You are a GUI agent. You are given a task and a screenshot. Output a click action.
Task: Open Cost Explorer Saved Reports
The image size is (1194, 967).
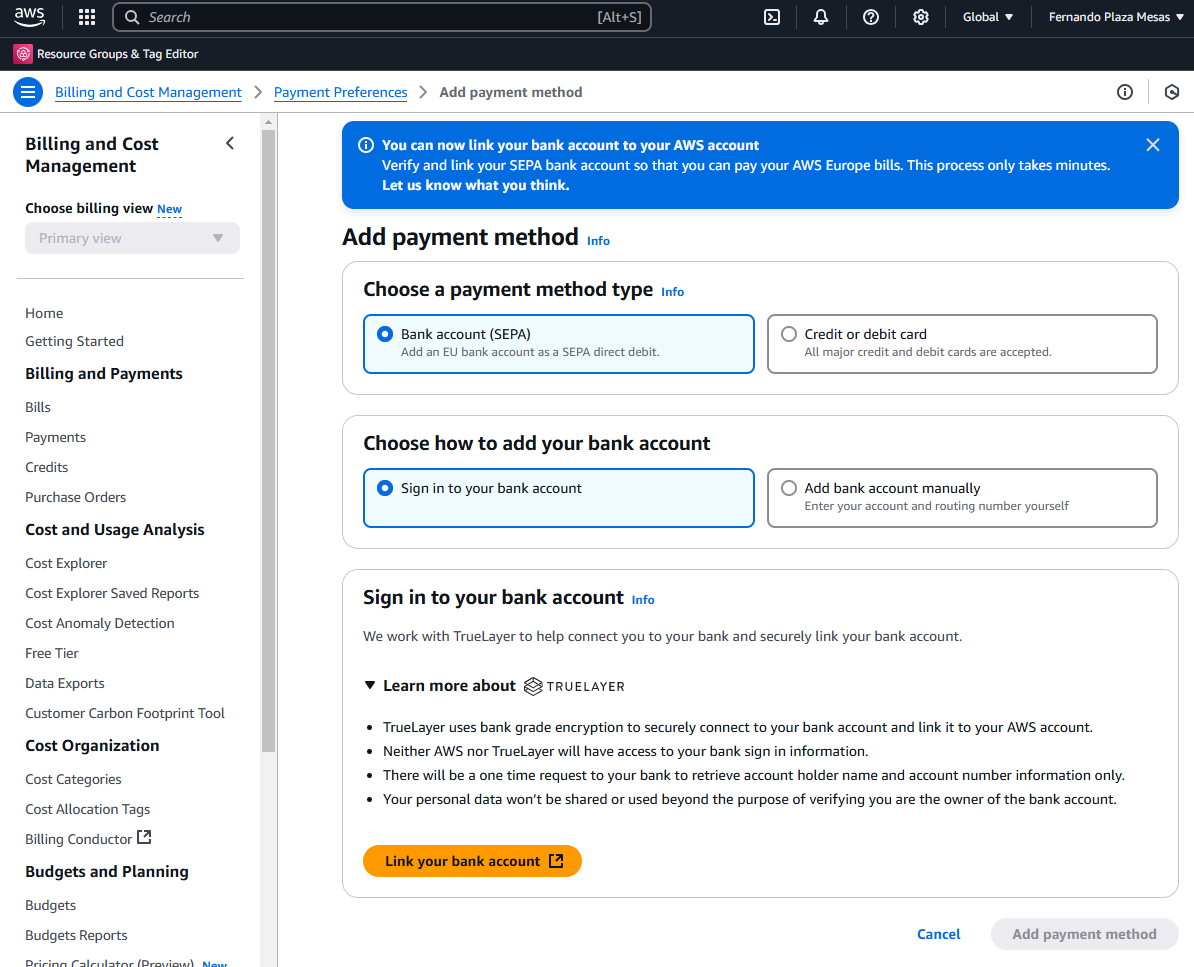pyautogui.click(x=112, y=593)
